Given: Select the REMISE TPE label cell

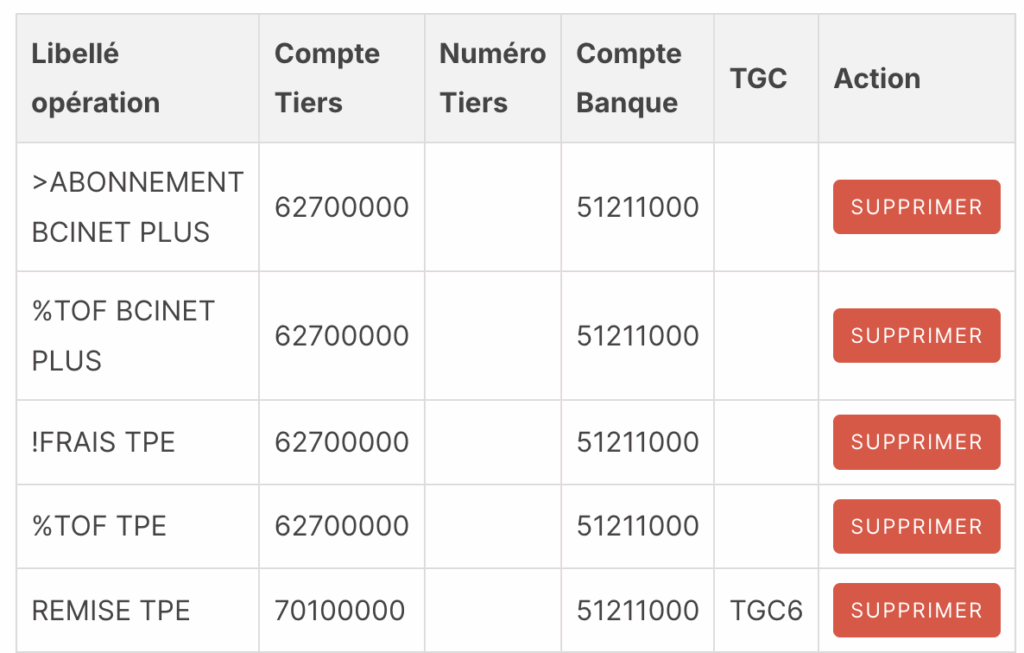Looking at the screenshot, I should point(111,610).
